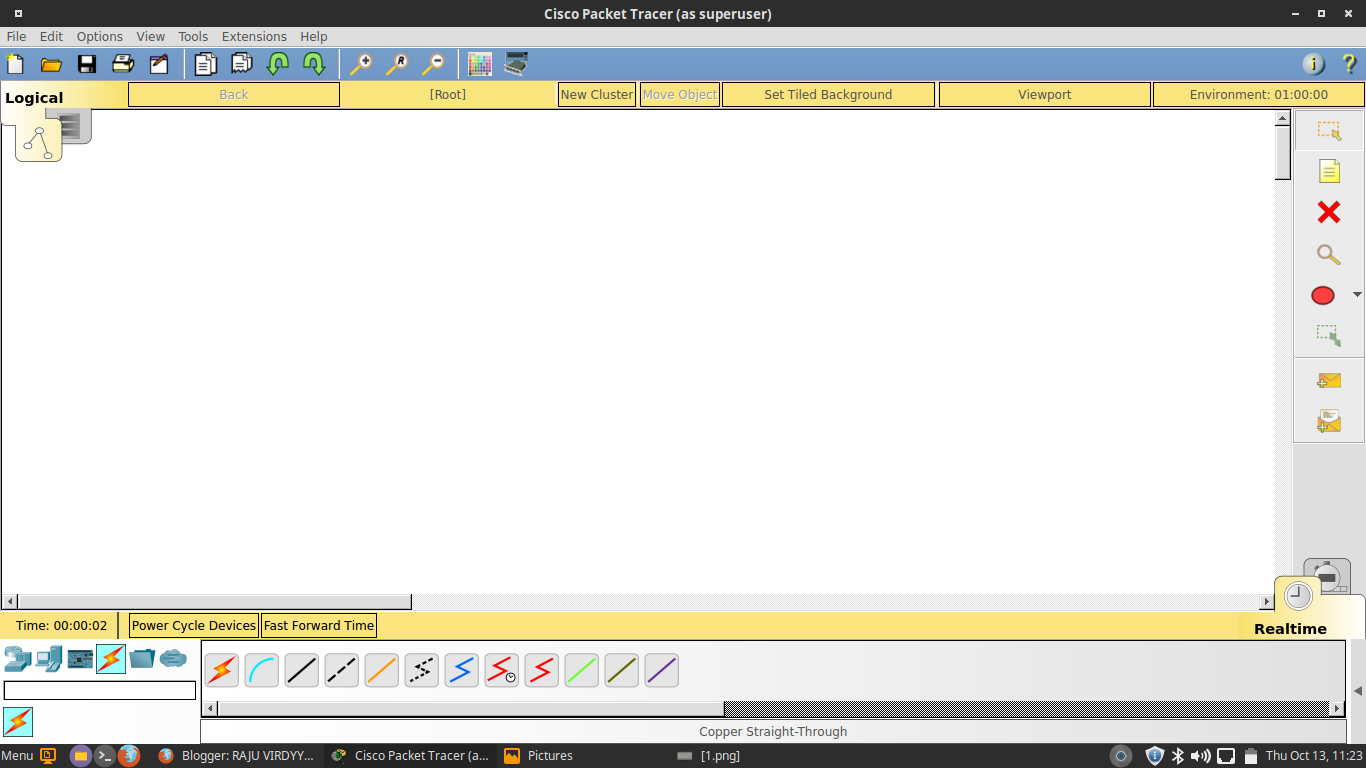1366x768 pixels.
Task: Pick the Place Note tool
Action: click(1329, 172)
